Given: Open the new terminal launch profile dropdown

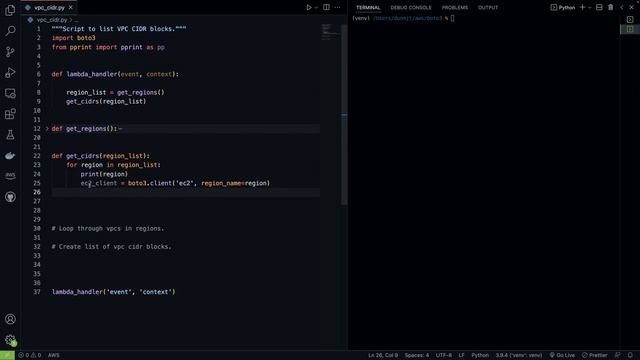Looking at the screenshot, I should coord(589,7).
